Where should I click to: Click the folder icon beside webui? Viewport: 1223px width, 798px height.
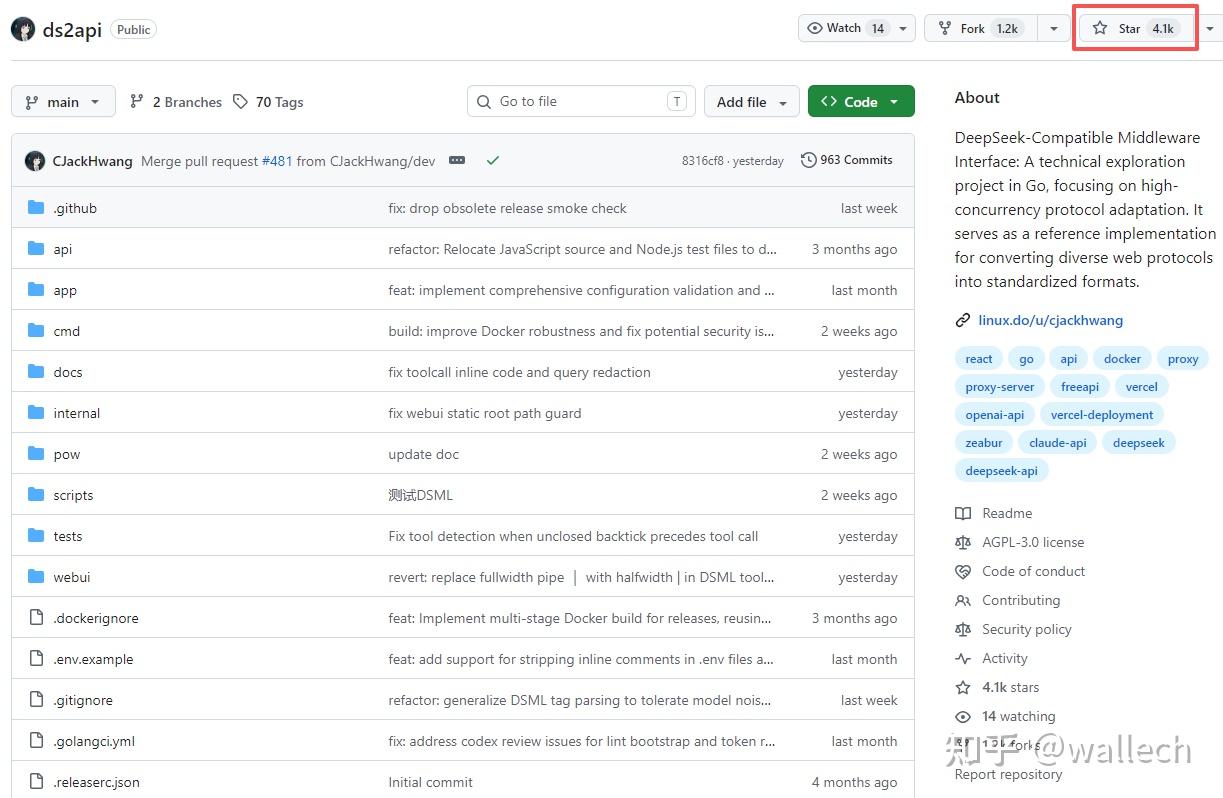click(x=36, y=577)
